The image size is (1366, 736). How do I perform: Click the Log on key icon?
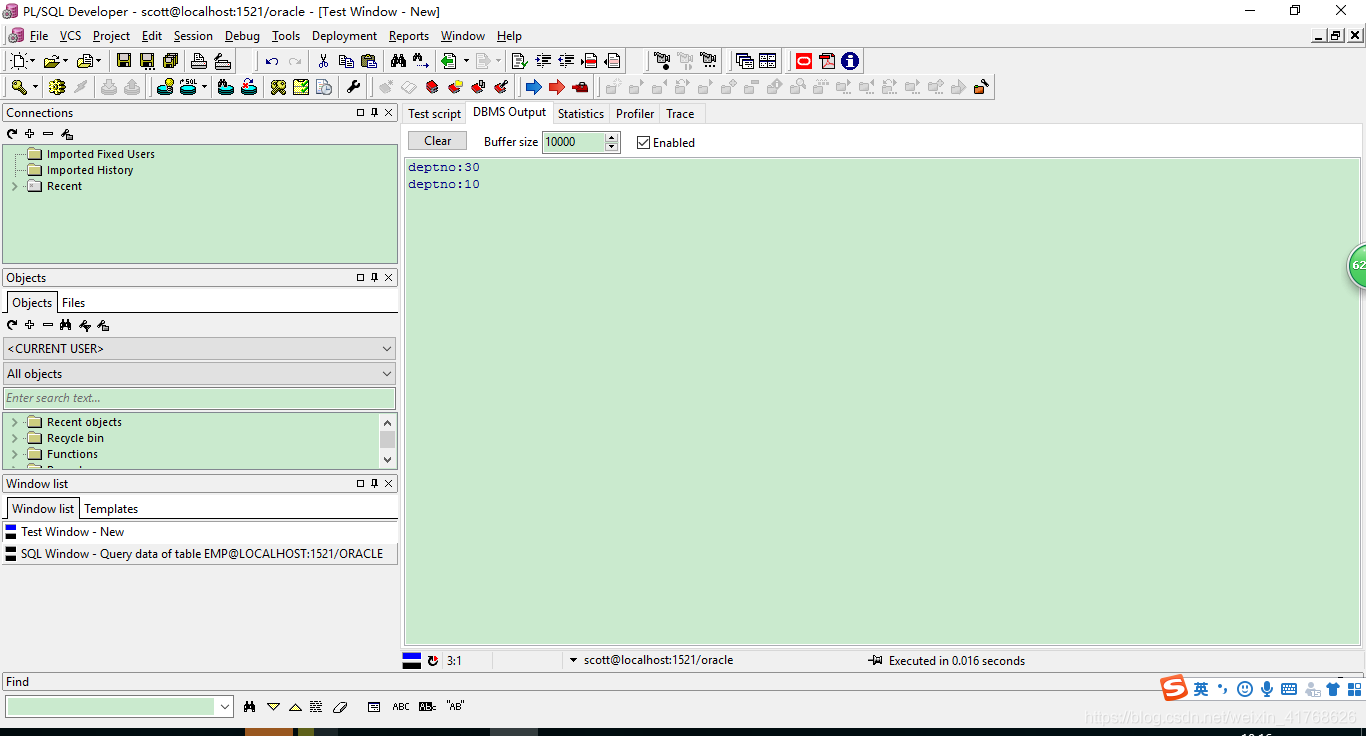click(18, 87)
